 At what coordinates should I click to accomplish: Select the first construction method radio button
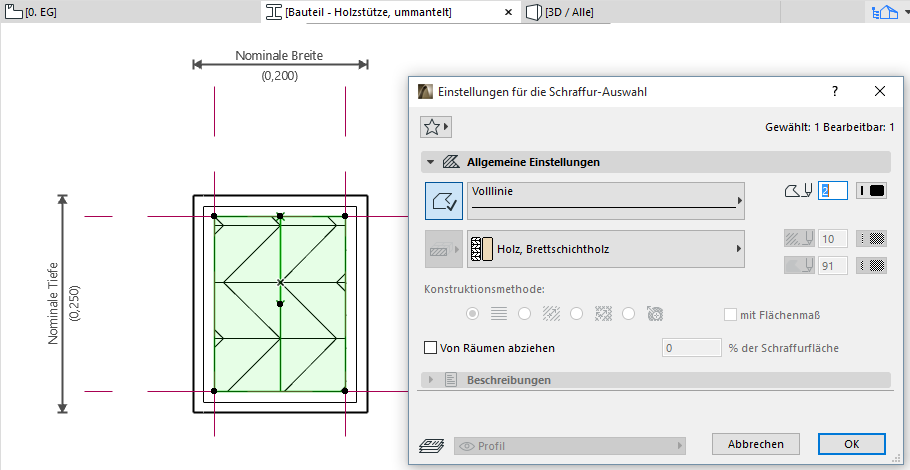pos(473,314)
